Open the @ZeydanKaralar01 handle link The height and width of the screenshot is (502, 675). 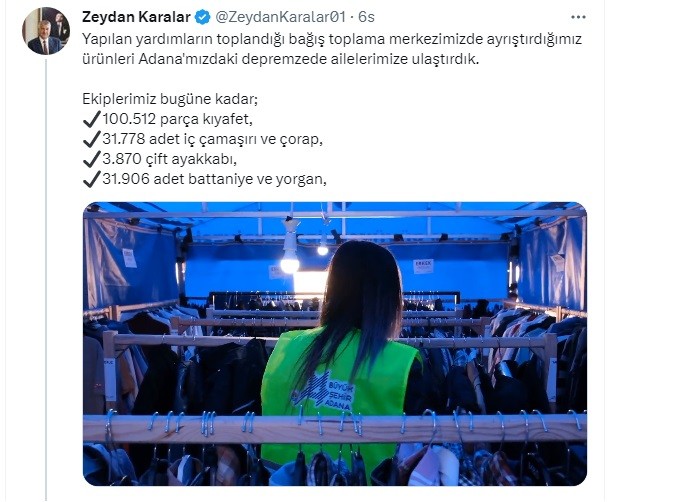280,17
